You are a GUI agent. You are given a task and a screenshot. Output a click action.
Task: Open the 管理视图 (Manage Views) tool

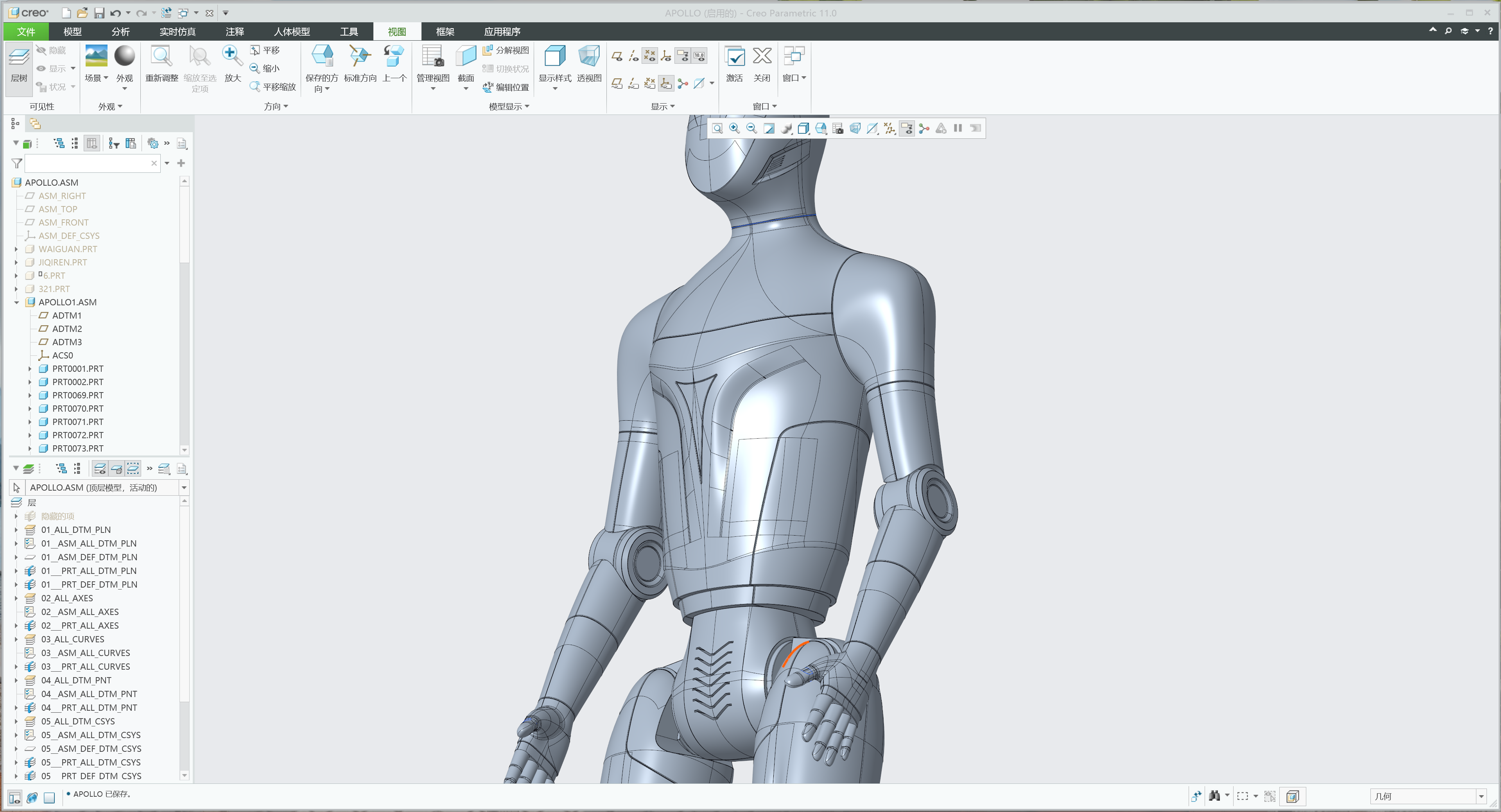[x=433, y=64]
